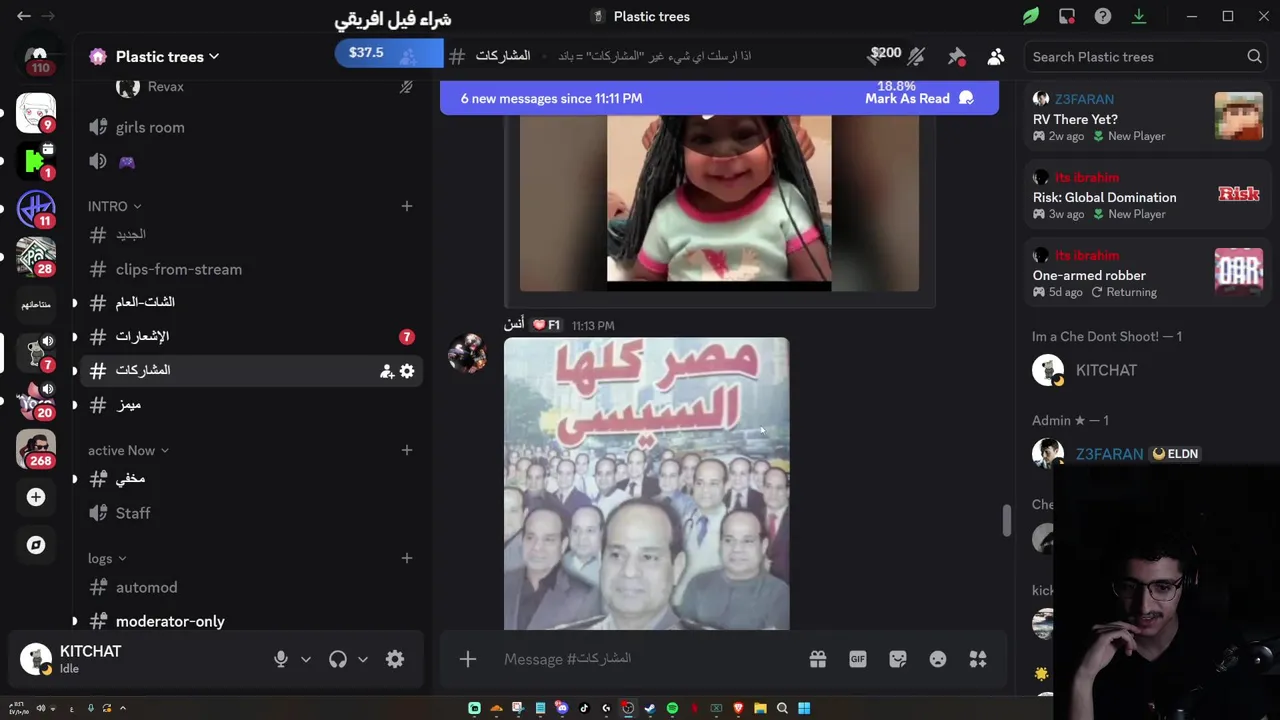Screen dimensions: 1280x720
Task: Toggle the member list visibility
Action: coord(996,57)
